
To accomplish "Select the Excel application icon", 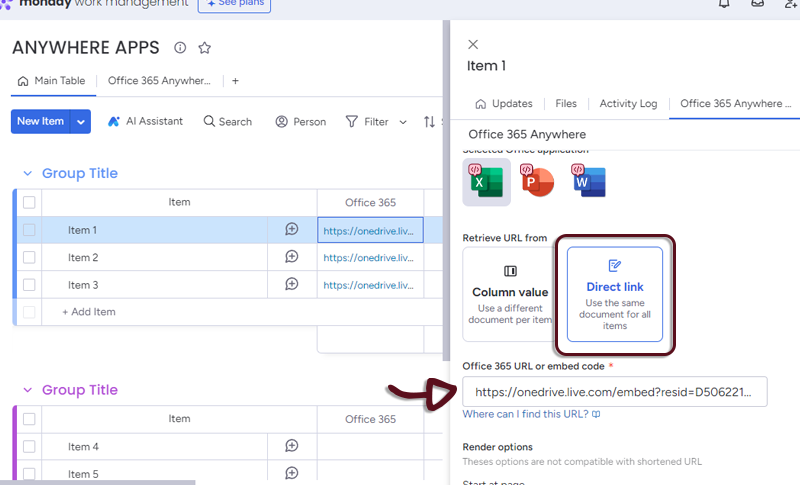I will pos(486,182).
